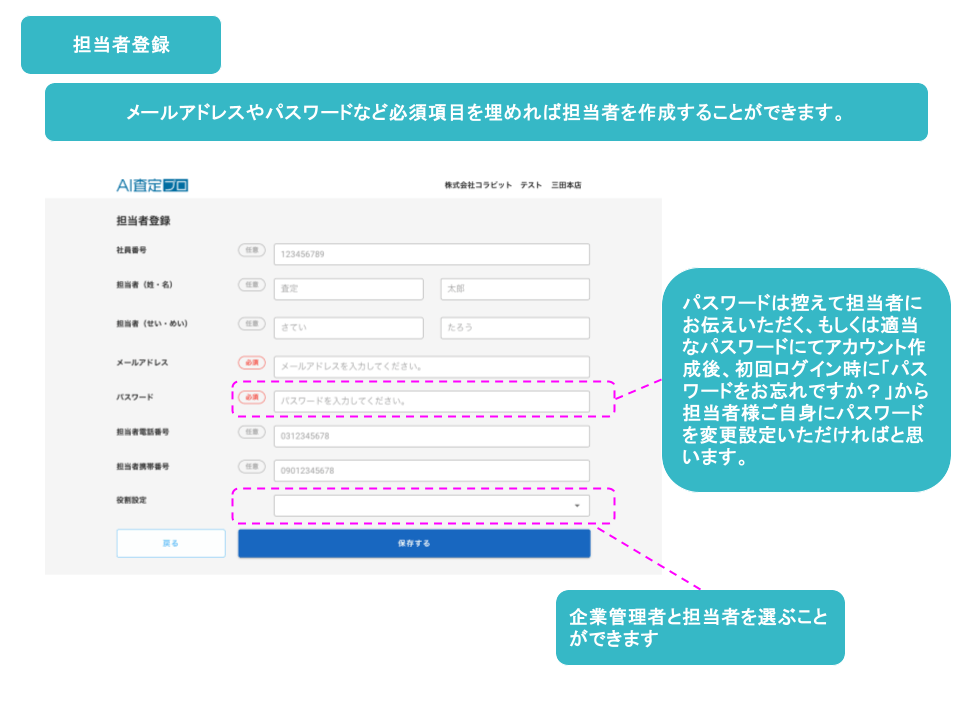Open the 役割設定 dropdown
The width and height of the screenshot is (960, 720).
click(x=432, y=506)
